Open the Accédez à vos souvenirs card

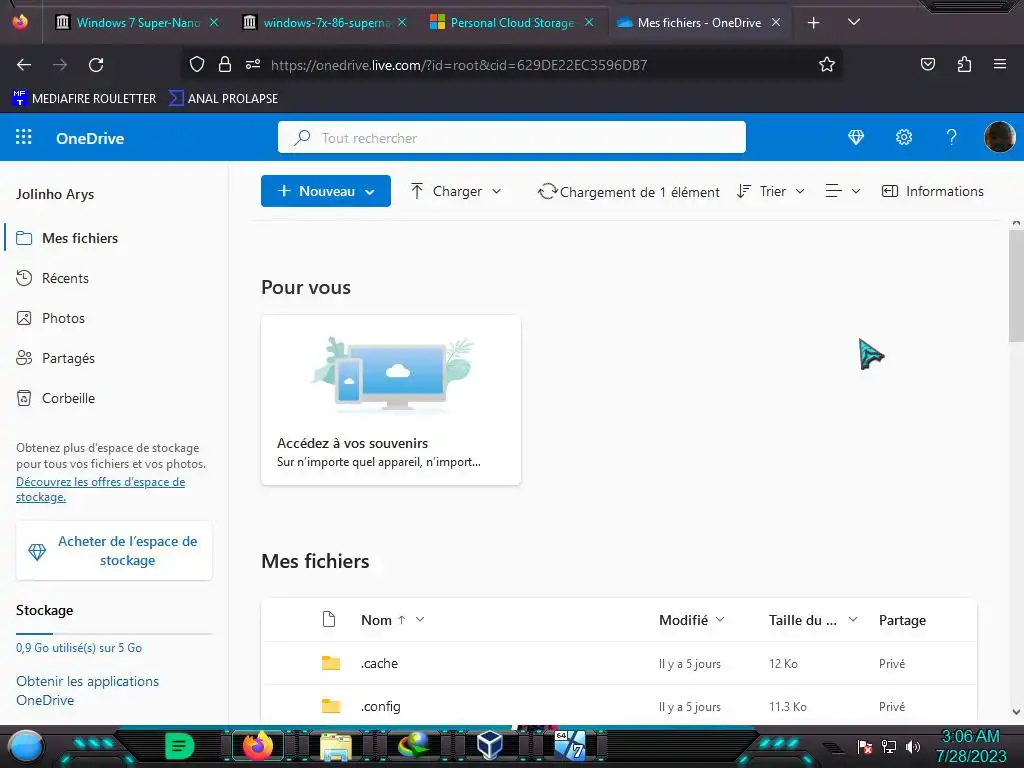coord(391,400)
